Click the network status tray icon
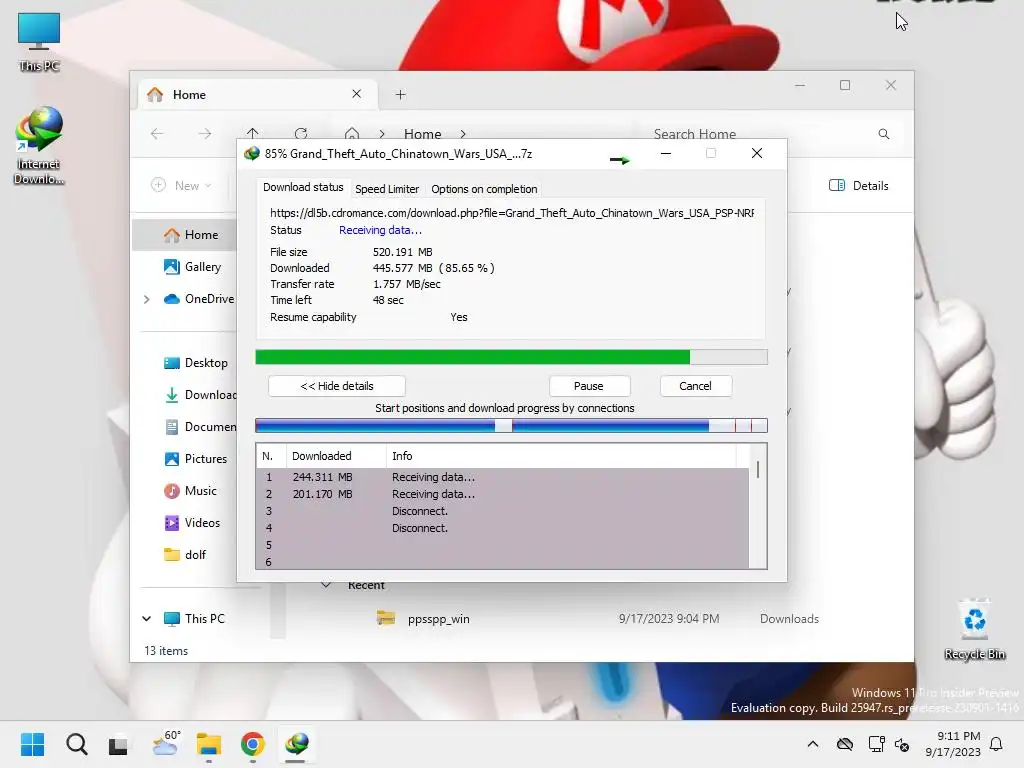This screenshot has width=1024, height=768. tap(876, 744)
